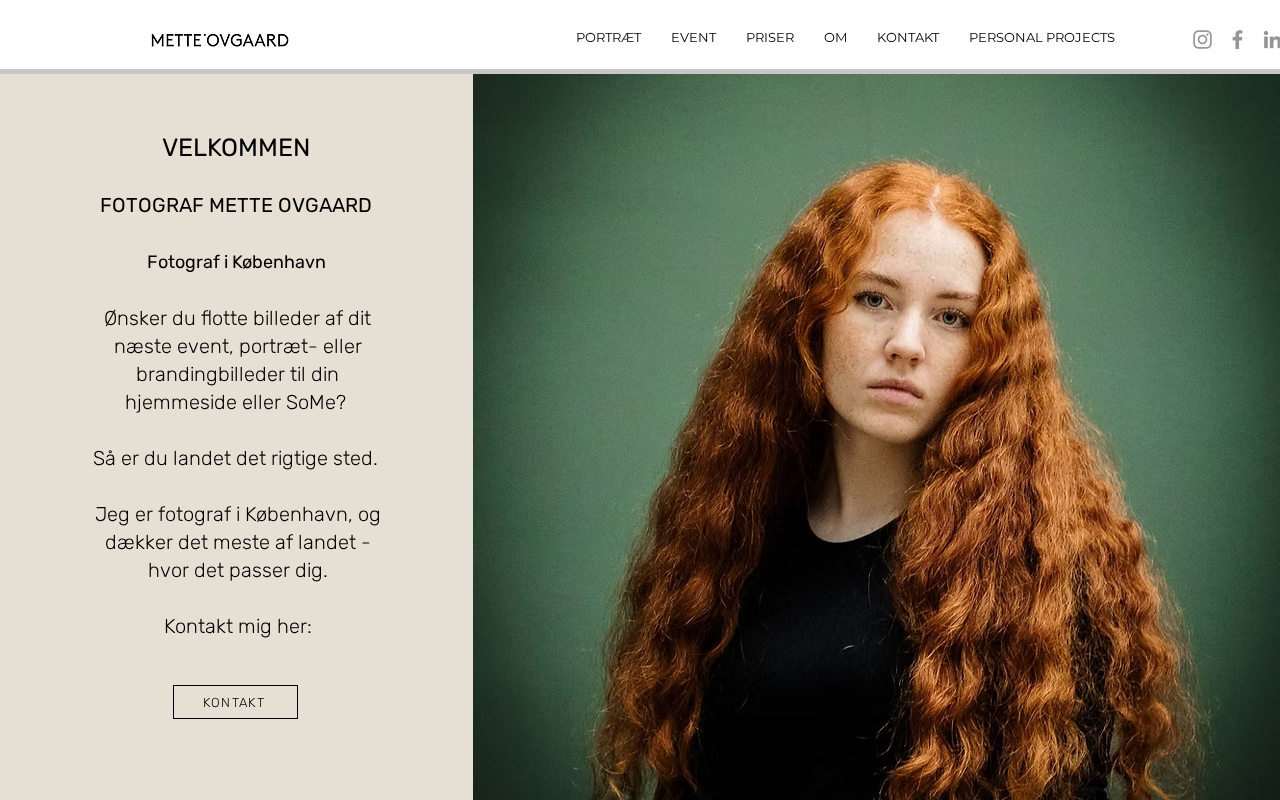Click the Fotograf Mette Ovgaard heading

click(x=236, y=206)
